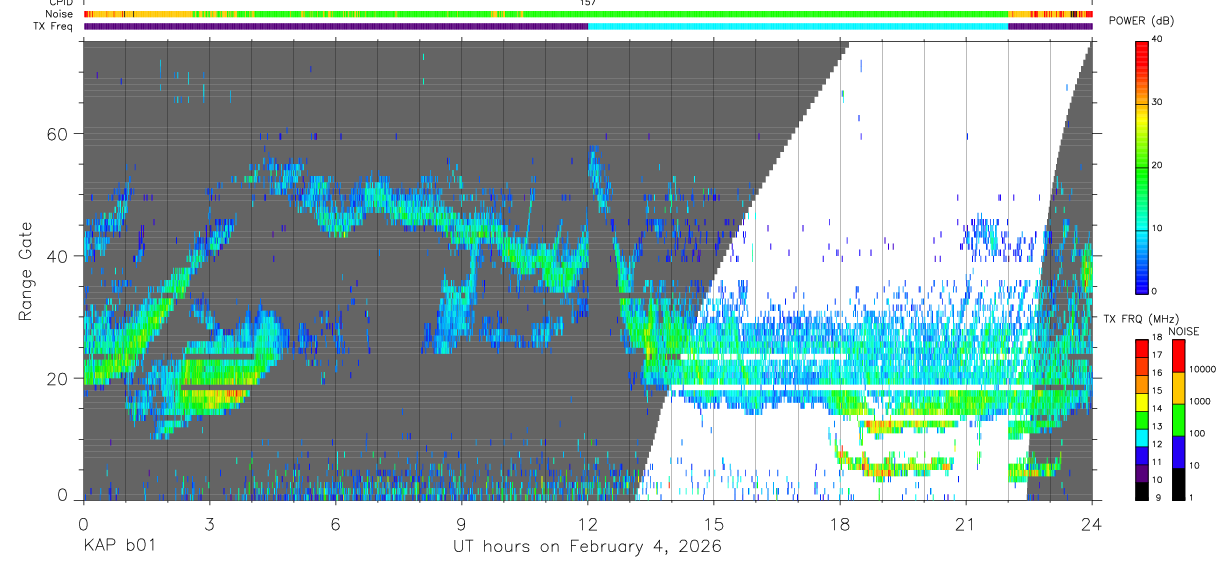Click the Noise strip along the top
This screenshot has width=1228, height=567.
coord(588,14)
